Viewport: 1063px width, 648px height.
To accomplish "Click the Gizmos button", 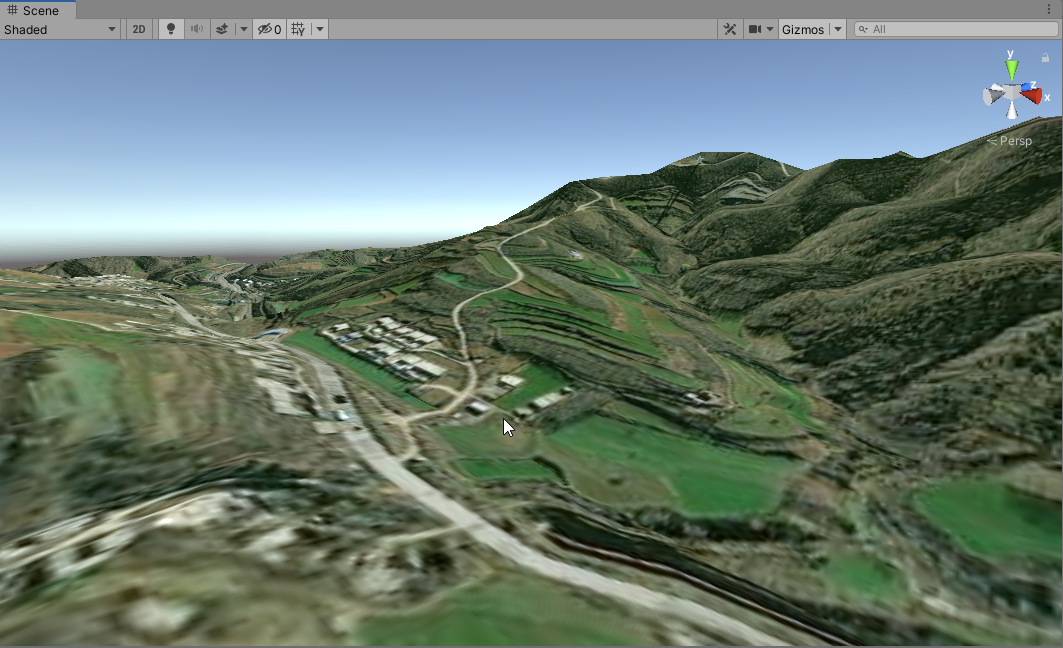I will coord(803,29).
